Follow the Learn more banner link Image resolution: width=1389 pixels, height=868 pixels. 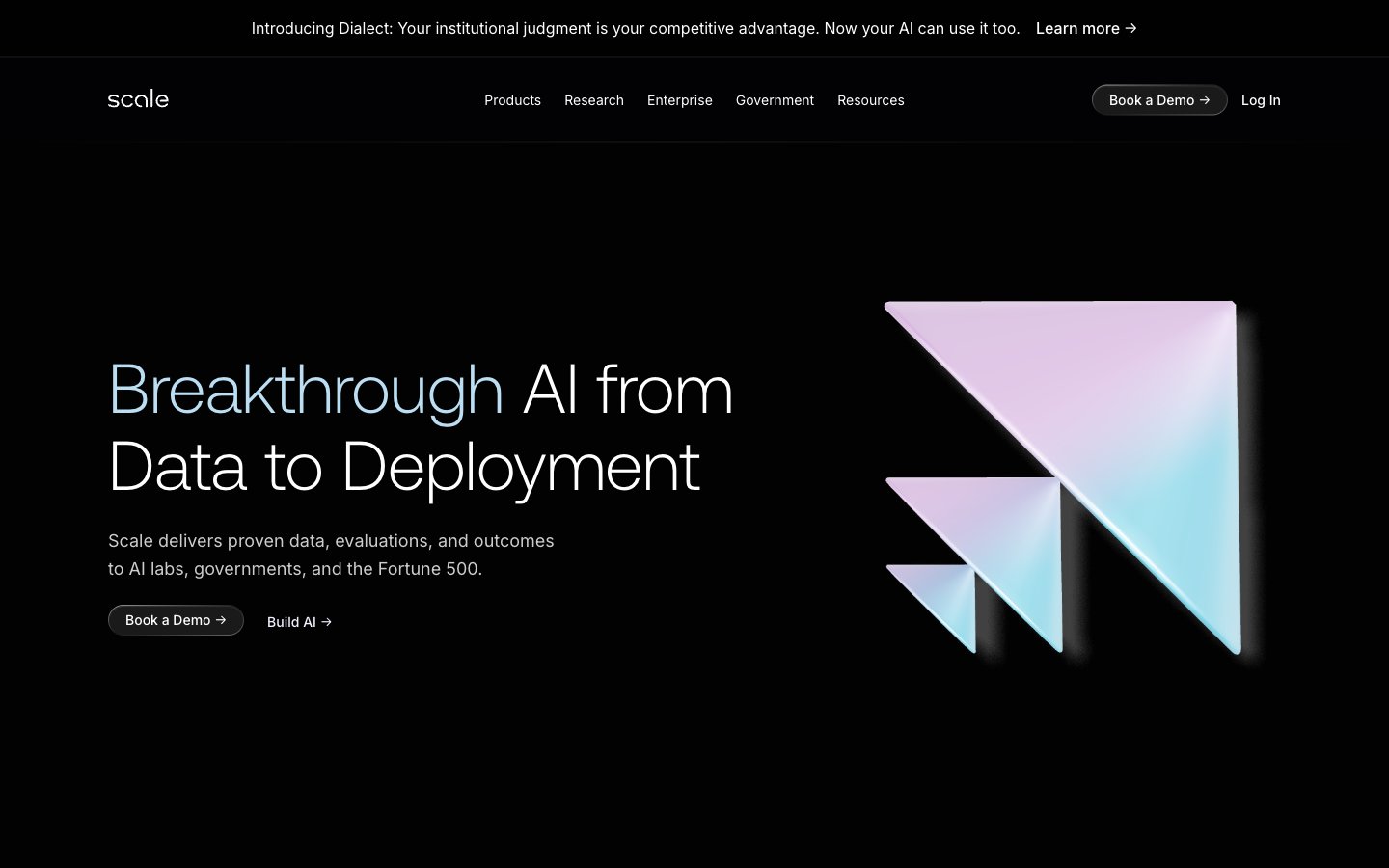[1086, 29]
